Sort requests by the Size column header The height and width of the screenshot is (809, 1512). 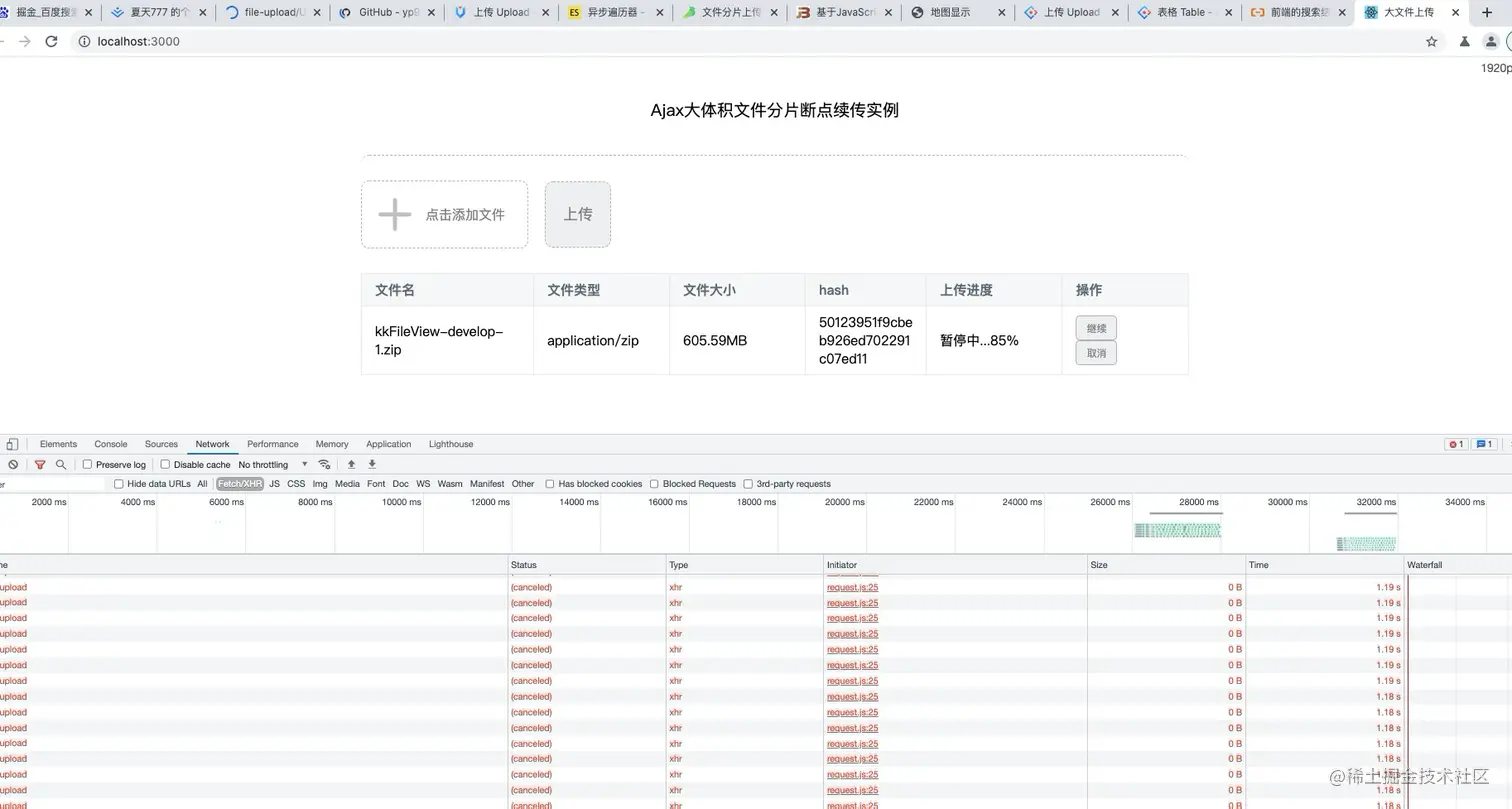click(x=1167, y=565)
